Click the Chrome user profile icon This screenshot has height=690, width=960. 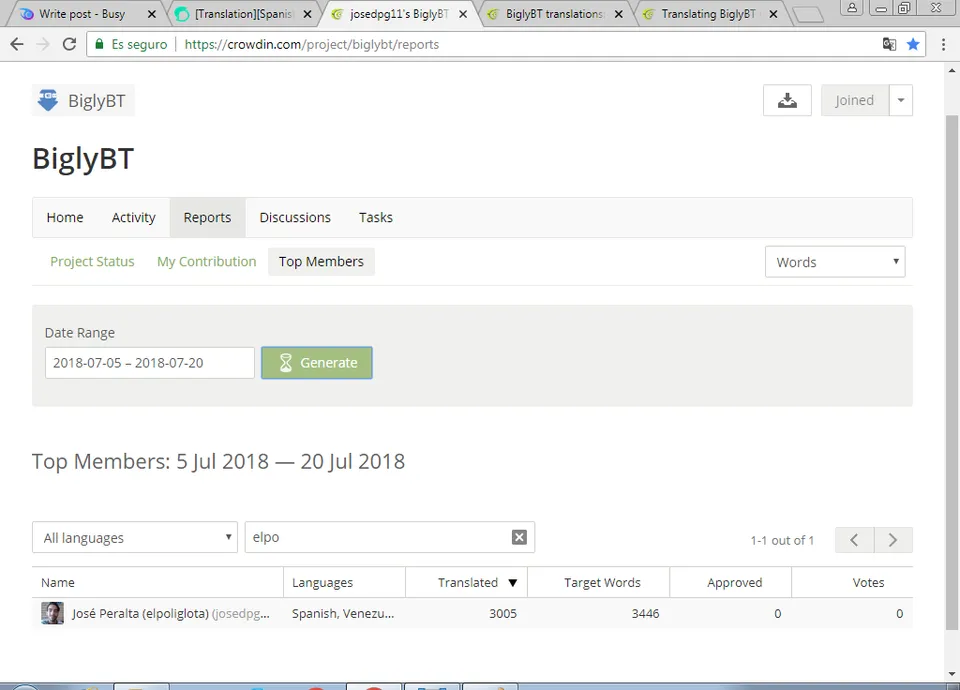point(852,8)
